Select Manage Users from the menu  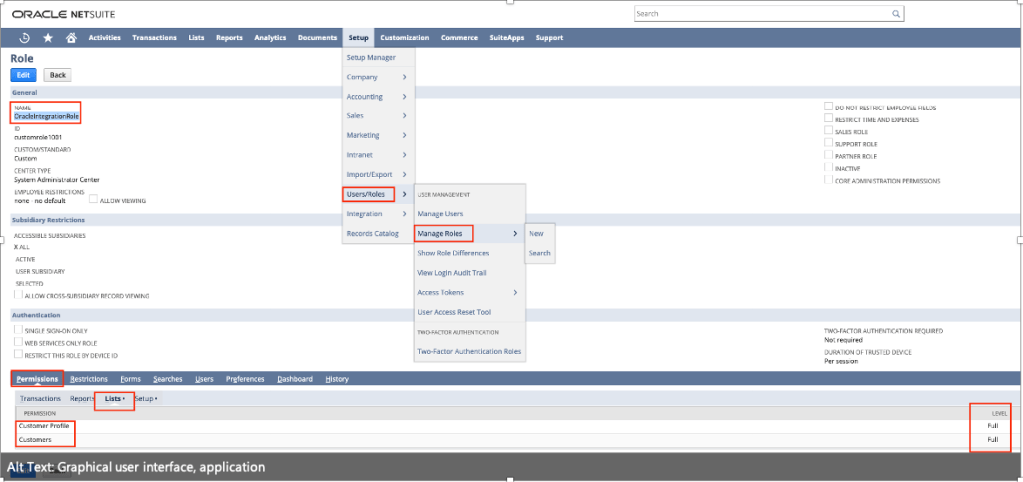[440, 214]
